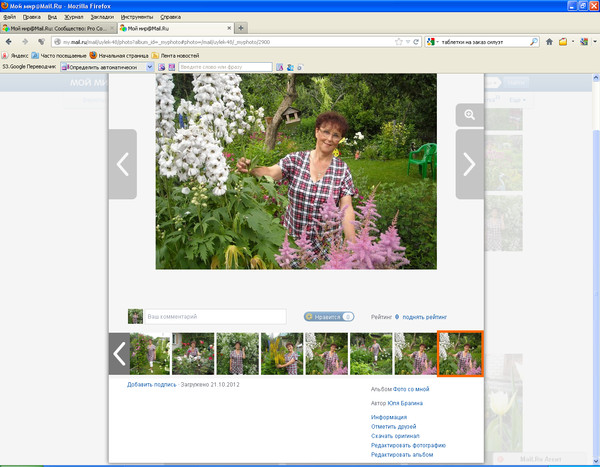The height and width of the screenshot is (467, 600).
Task: Go back with the browser back arrow
Action: [x=9, y=42]
